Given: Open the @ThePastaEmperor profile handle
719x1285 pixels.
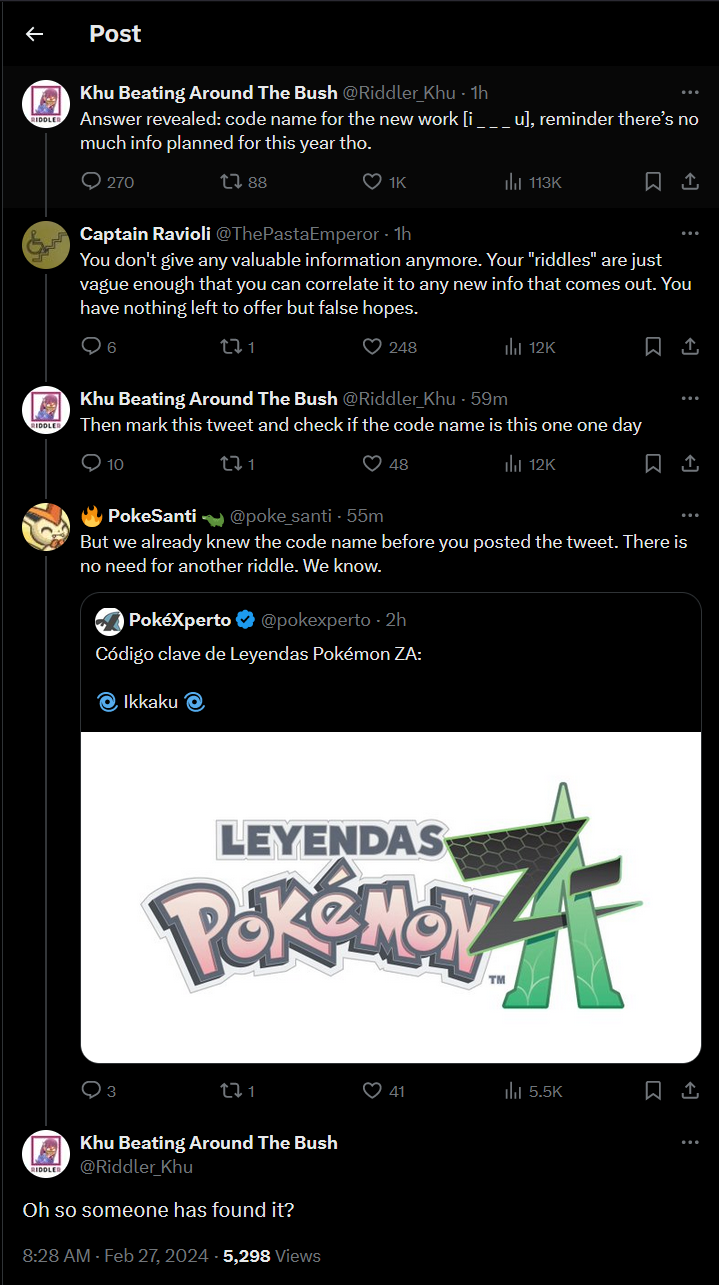Looking at the screenshot, I should click(298, 234).
